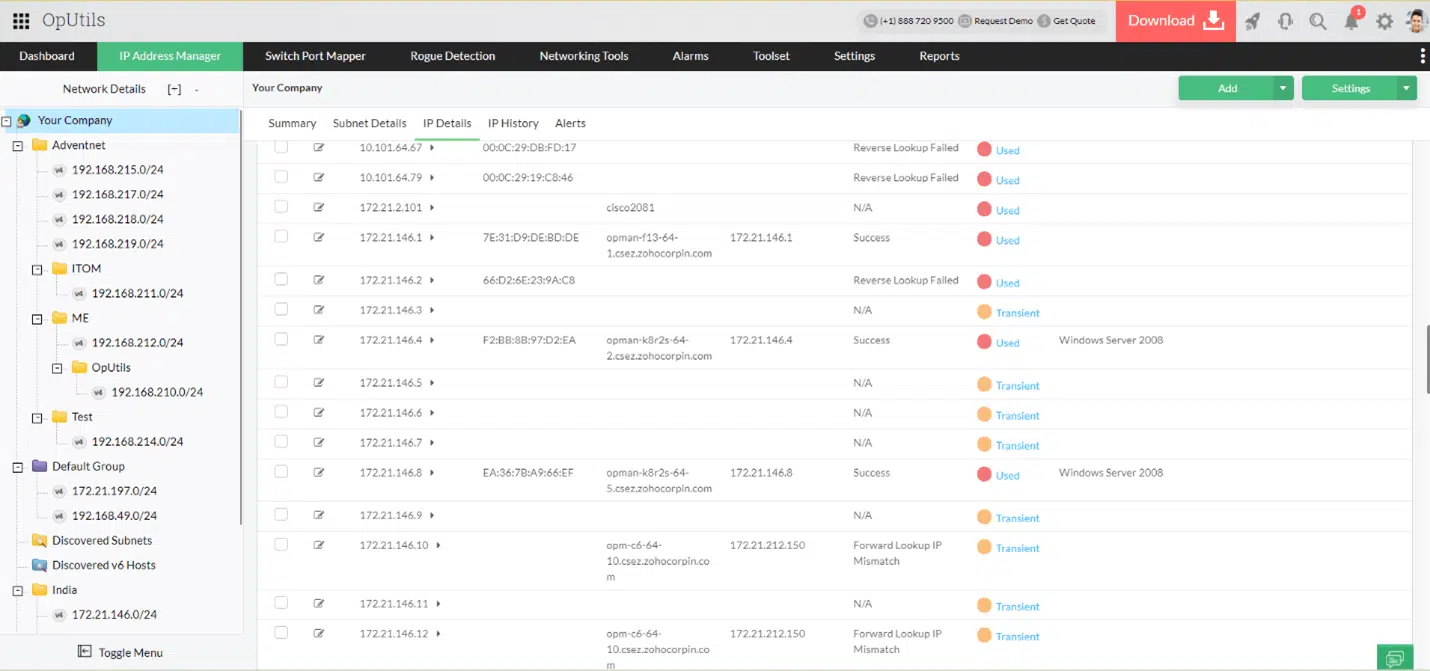This screenshot has height=671, width=1430.
Task: Click the edit icon for 172.21.146.1
Action: pyautogui.click(x=319, y=237)
